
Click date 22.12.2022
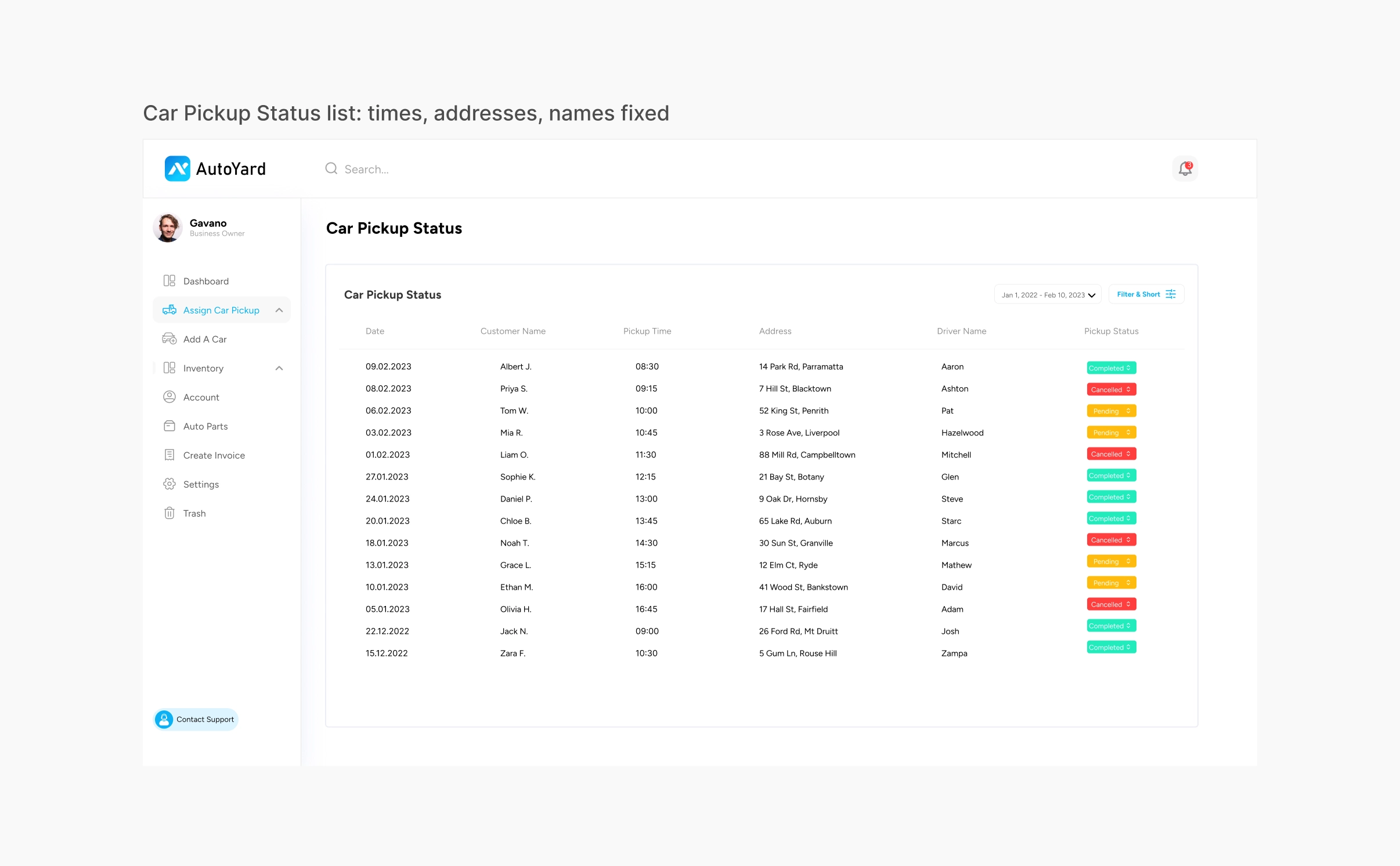(x=387, y=632)
